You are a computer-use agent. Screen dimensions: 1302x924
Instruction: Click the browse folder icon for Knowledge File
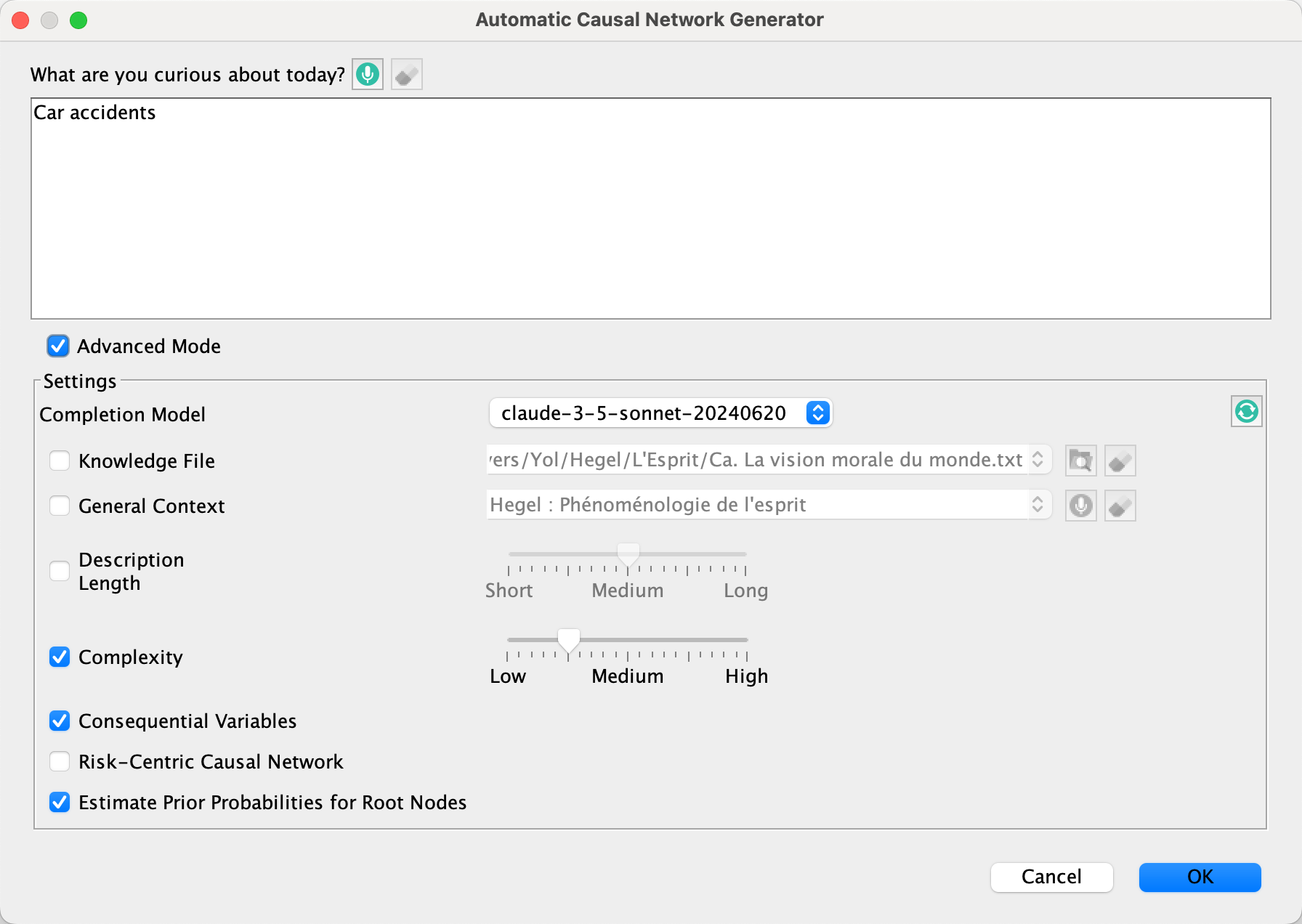[1081, 461]
